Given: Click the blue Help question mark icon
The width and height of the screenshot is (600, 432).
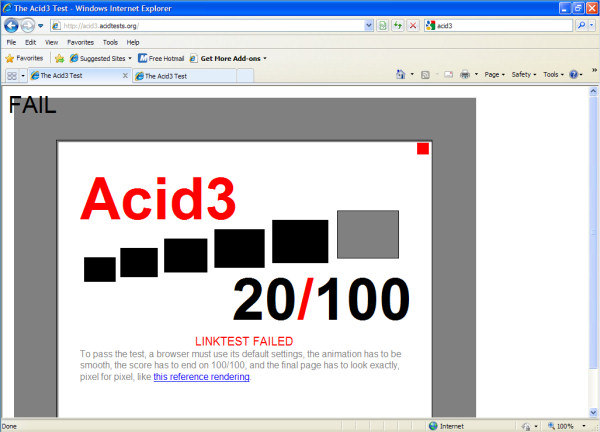Looking at the screenshot, I should click(573, 74).
